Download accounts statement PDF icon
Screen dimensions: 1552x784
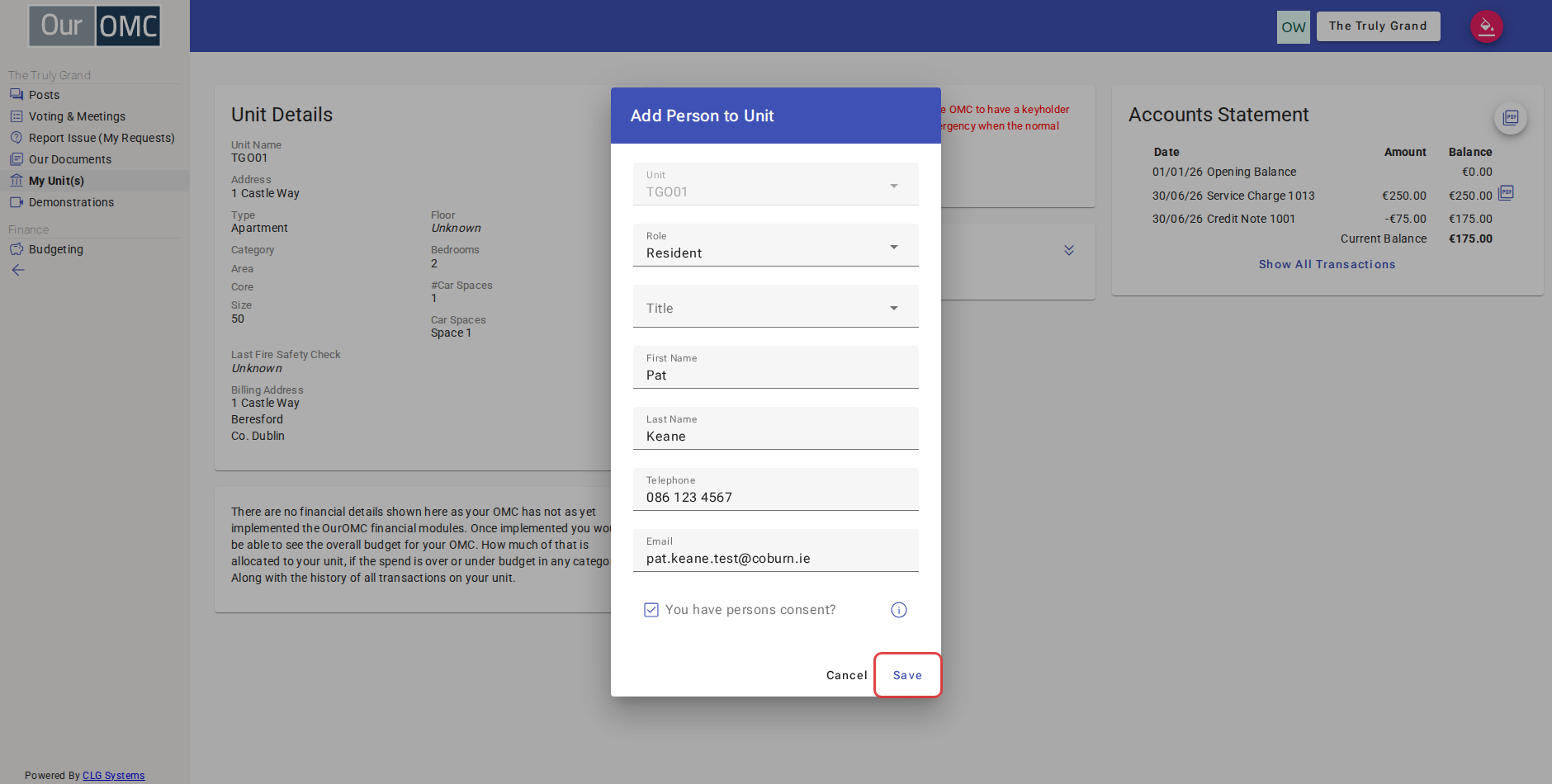click(1511, 117)
